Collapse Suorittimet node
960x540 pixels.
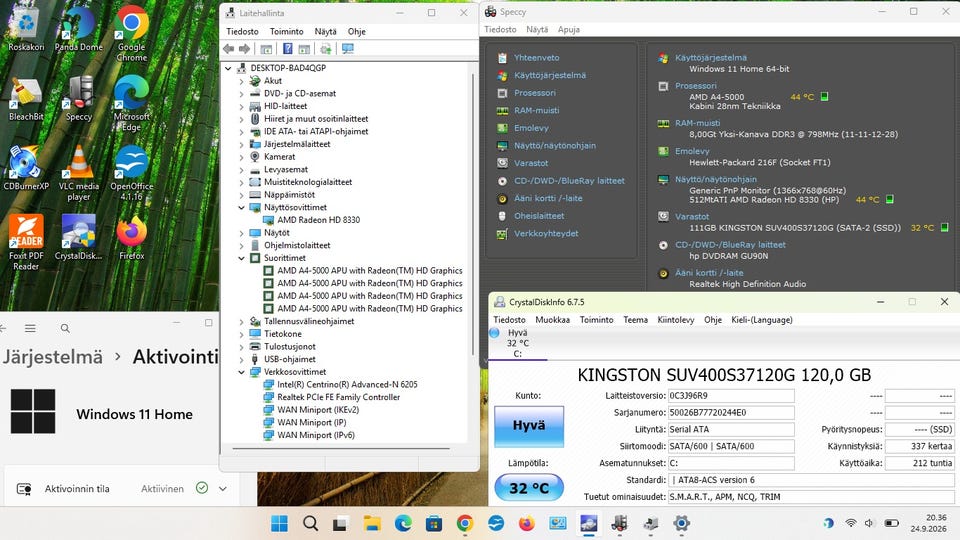tap(241, 258)
